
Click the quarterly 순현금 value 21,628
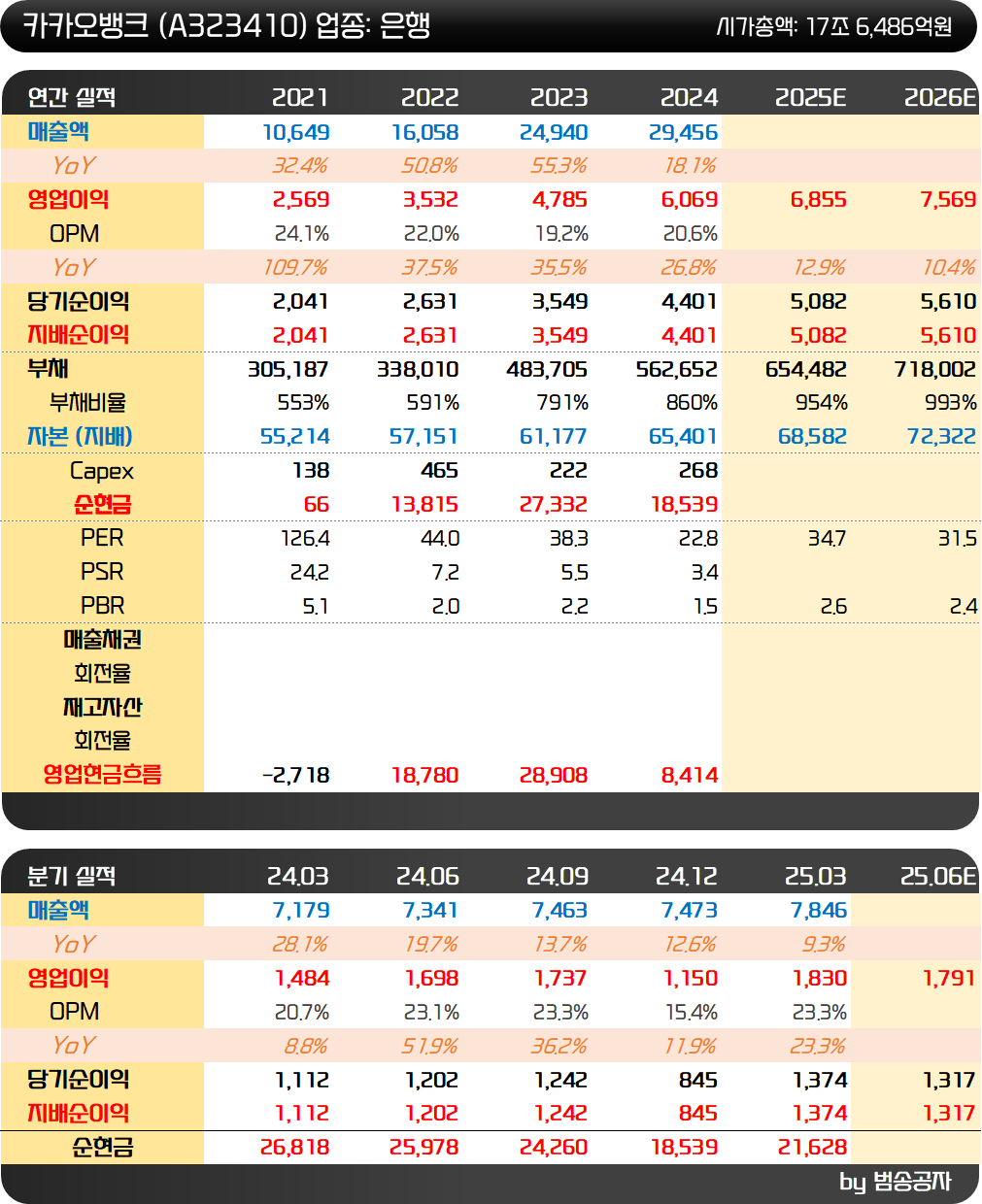tap(813, 1148)
